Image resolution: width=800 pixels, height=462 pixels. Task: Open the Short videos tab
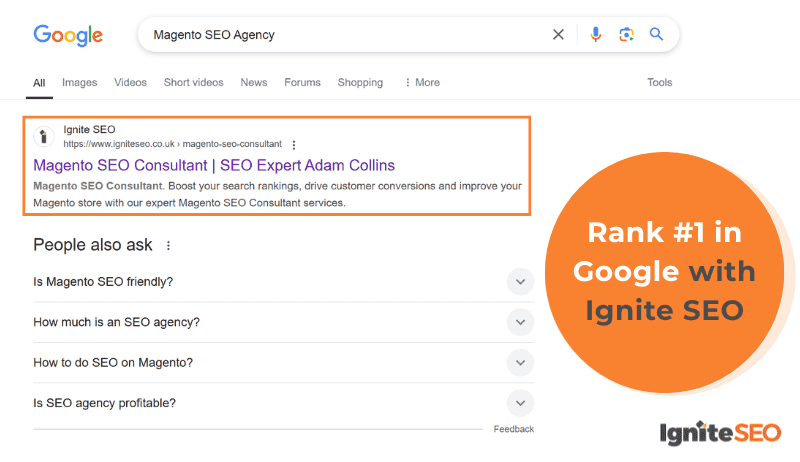tap(193, 83)
